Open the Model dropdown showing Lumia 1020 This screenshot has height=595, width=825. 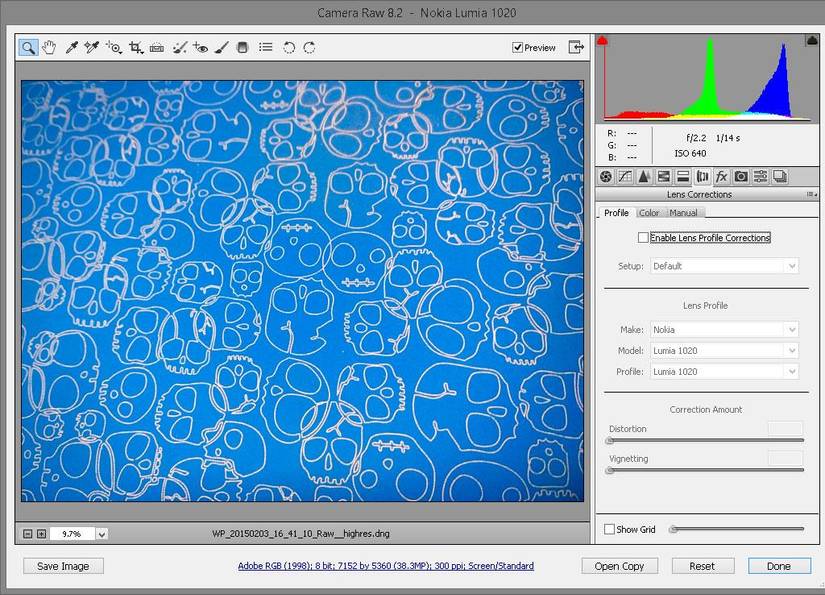(x=725, y=351)
